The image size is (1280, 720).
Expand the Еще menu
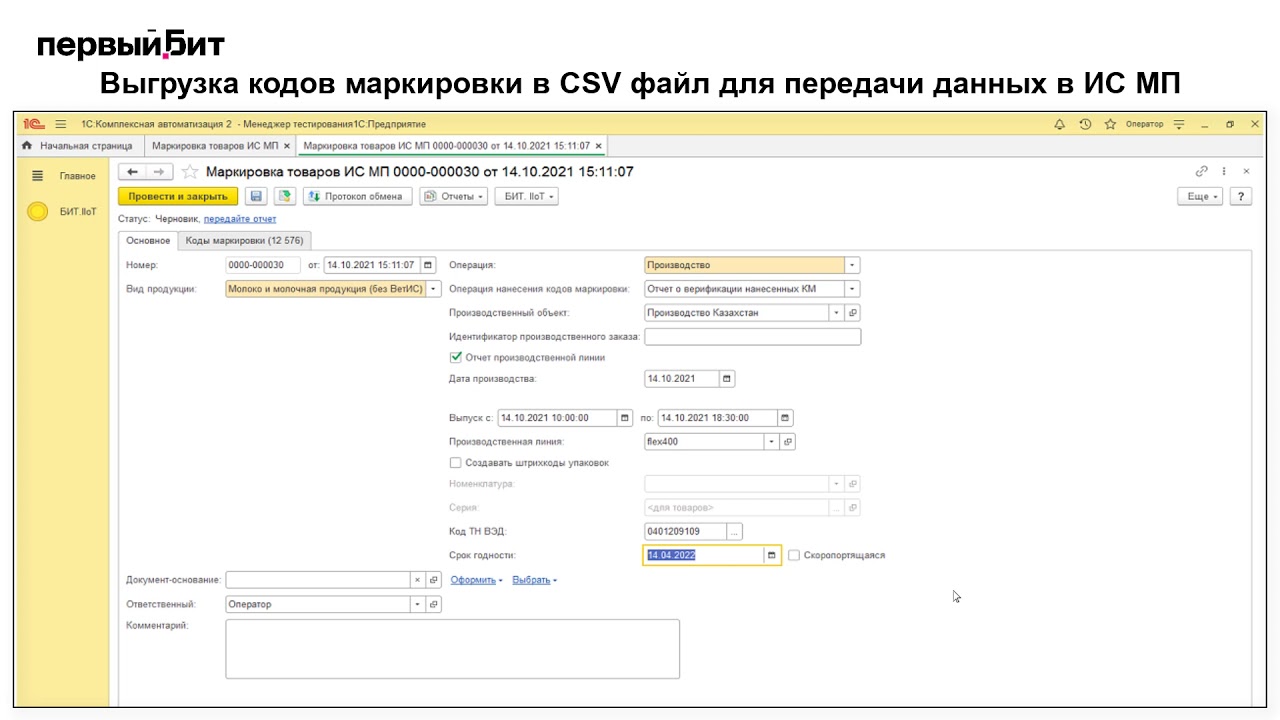(1202, 196)
